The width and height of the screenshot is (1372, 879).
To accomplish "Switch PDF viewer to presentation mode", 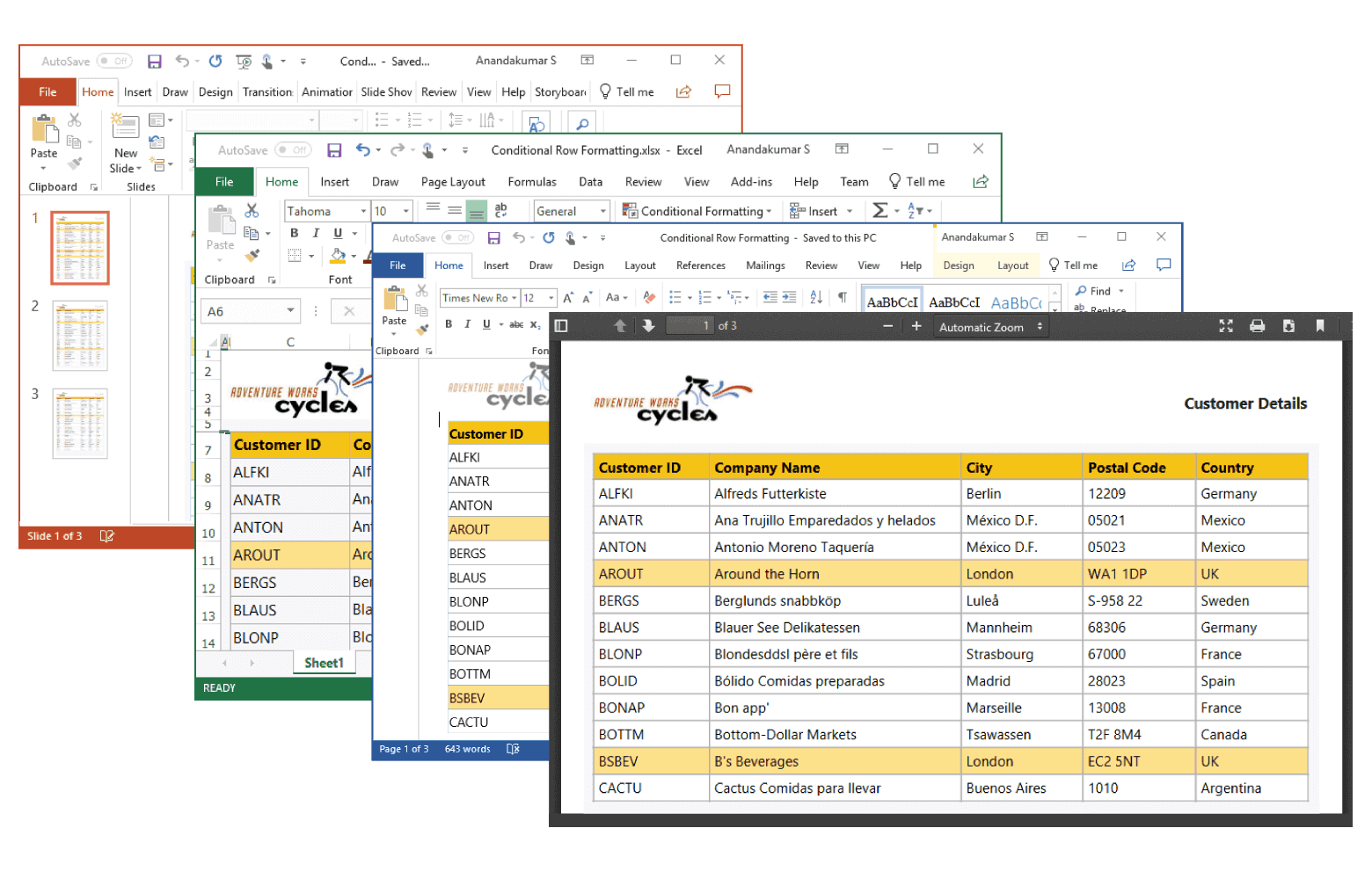I will click(x=1226, y=326).
